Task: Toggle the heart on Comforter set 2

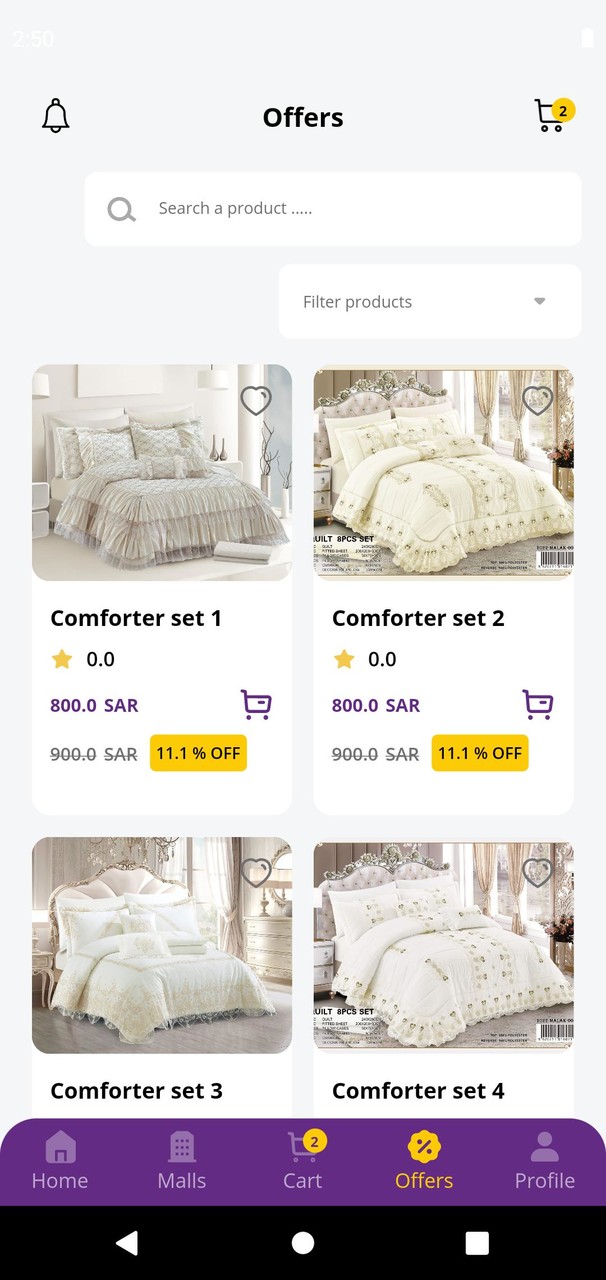Action: [538, 400]
